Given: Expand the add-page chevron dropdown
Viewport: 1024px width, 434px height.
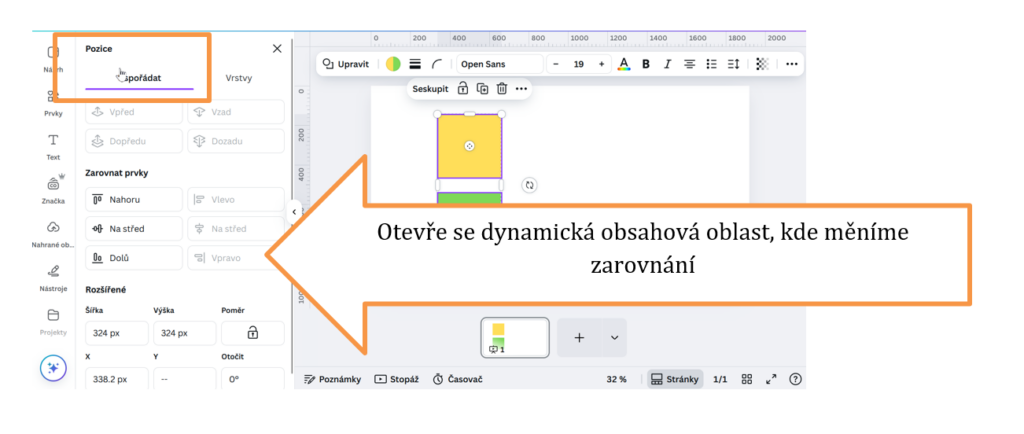Looking at the screenshot, I should pos(614,338).
